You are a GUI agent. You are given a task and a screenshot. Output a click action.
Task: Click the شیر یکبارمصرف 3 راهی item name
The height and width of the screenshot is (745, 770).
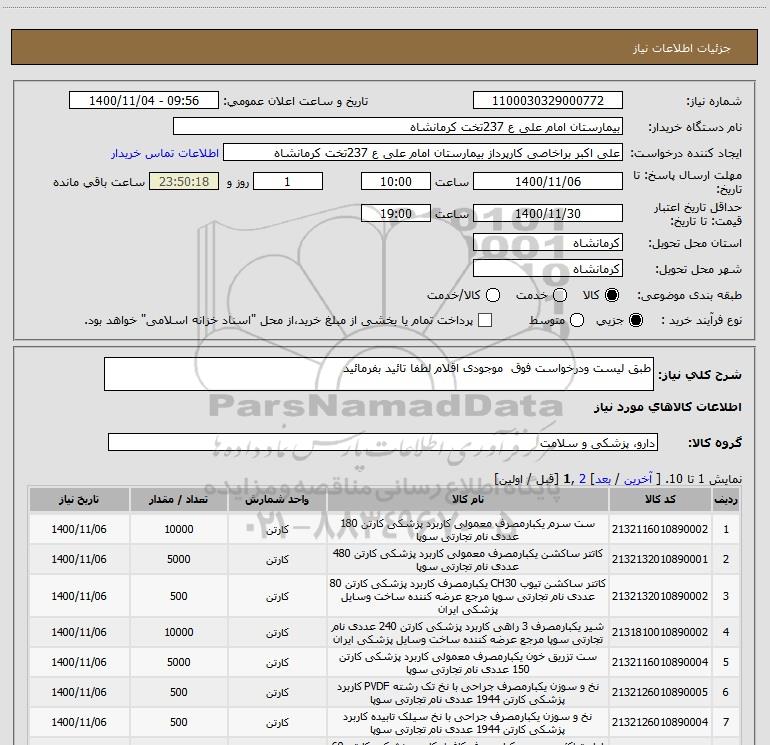click(468, 633)
